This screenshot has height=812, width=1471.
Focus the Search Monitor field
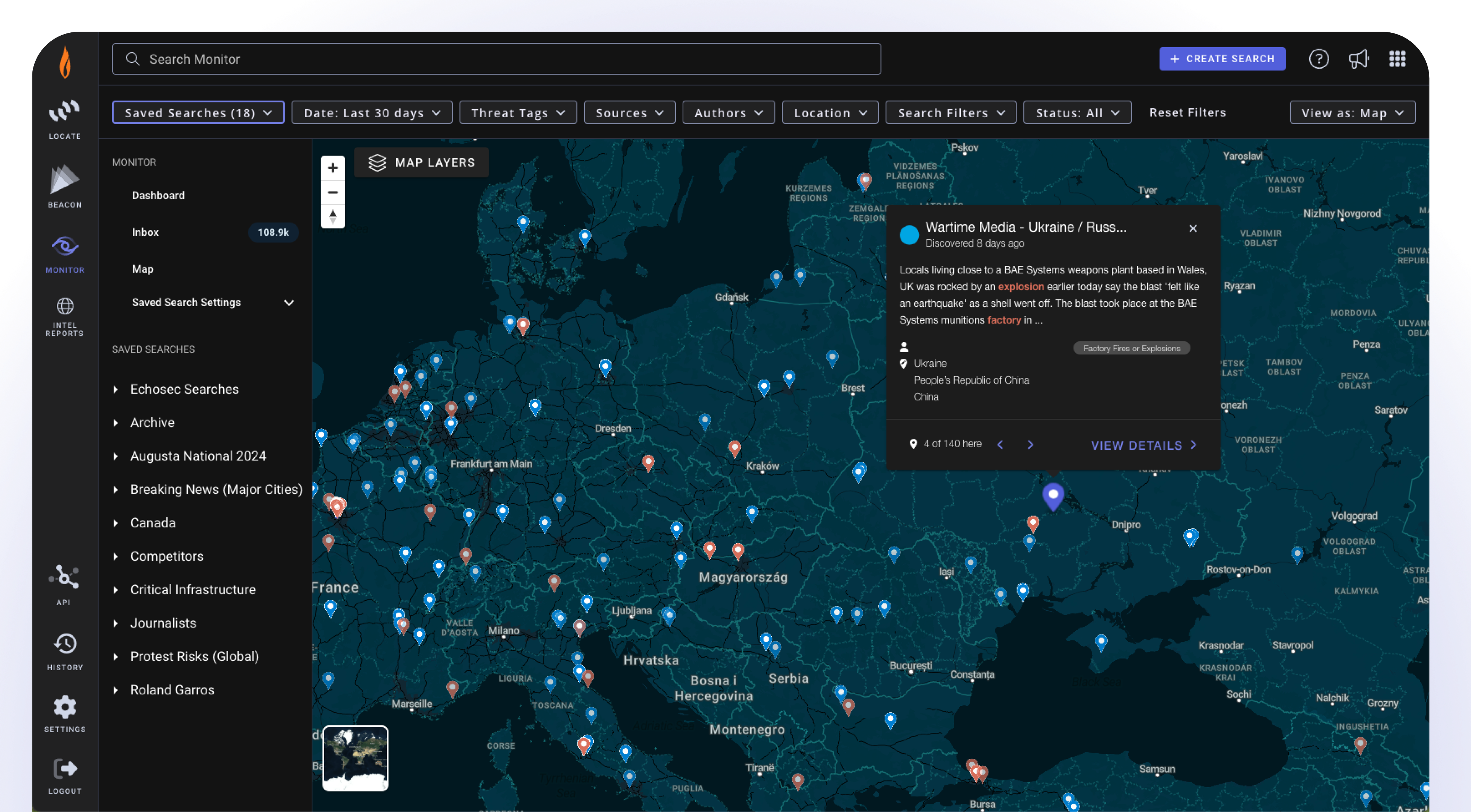point(496,59)
